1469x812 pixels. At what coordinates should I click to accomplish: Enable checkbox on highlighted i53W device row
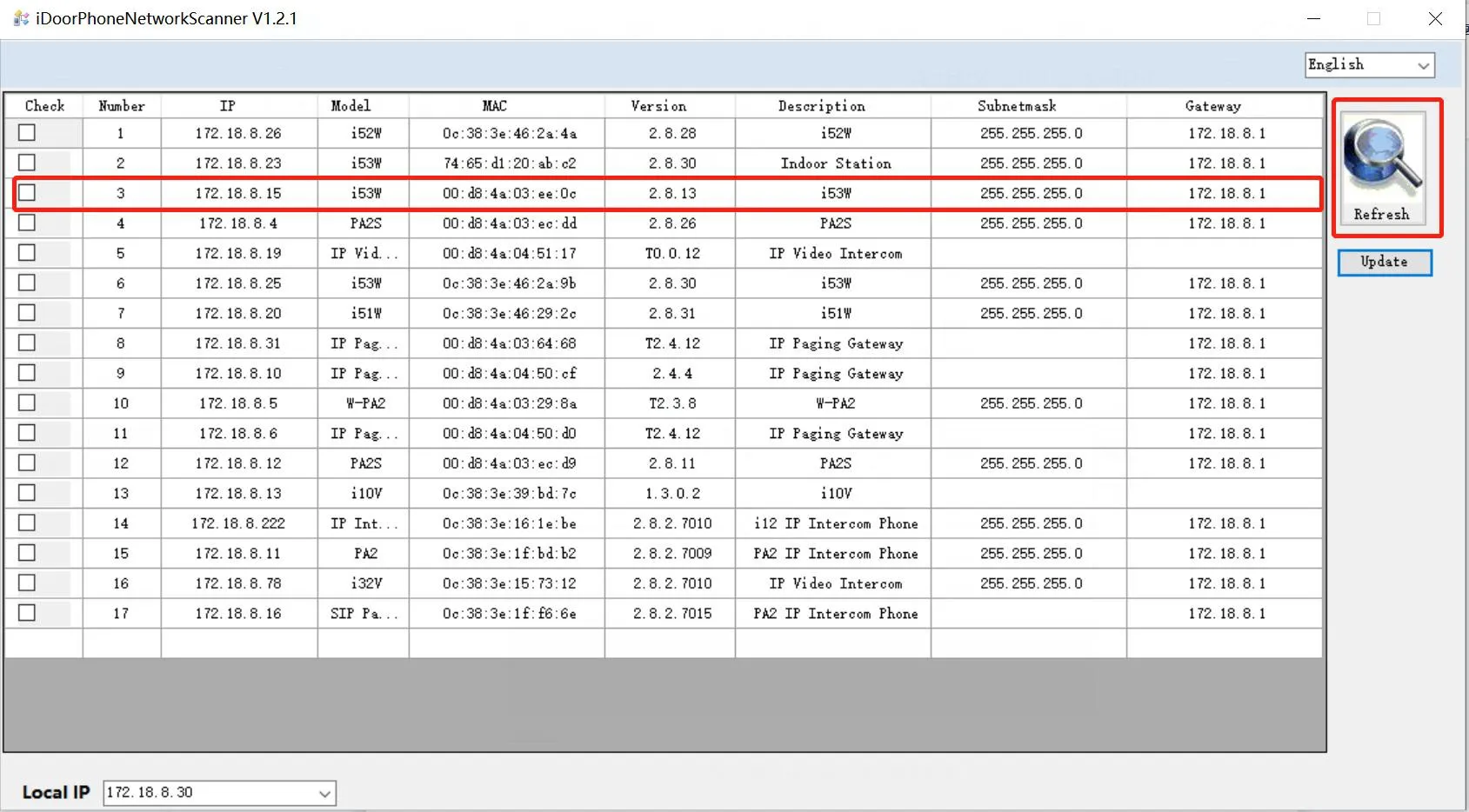pos(27,193)
